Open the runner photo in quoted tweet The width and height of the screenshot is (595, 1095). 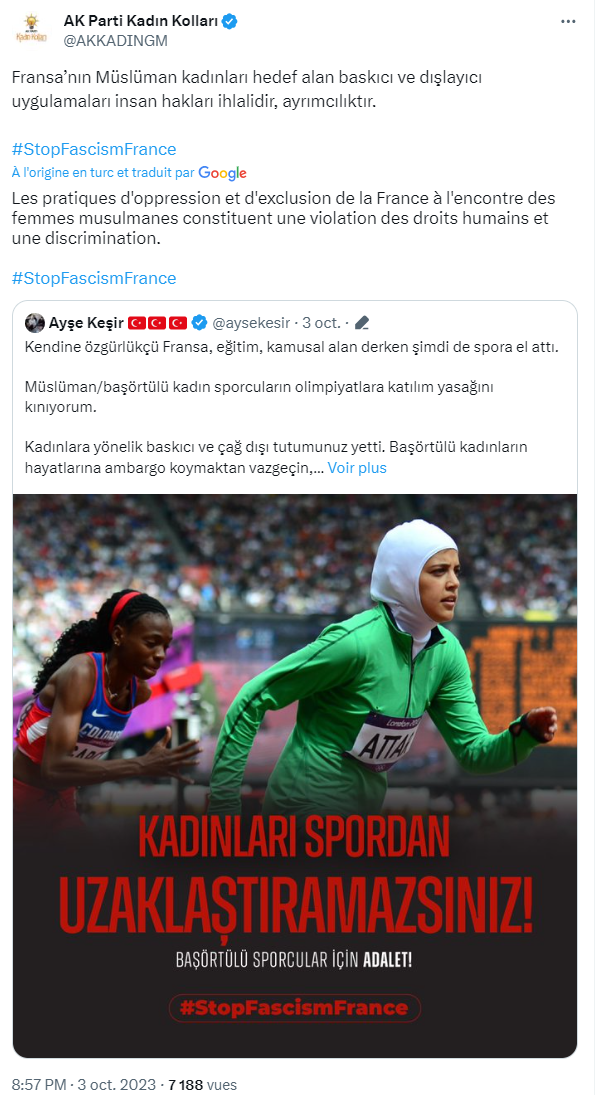coord(295,775)
